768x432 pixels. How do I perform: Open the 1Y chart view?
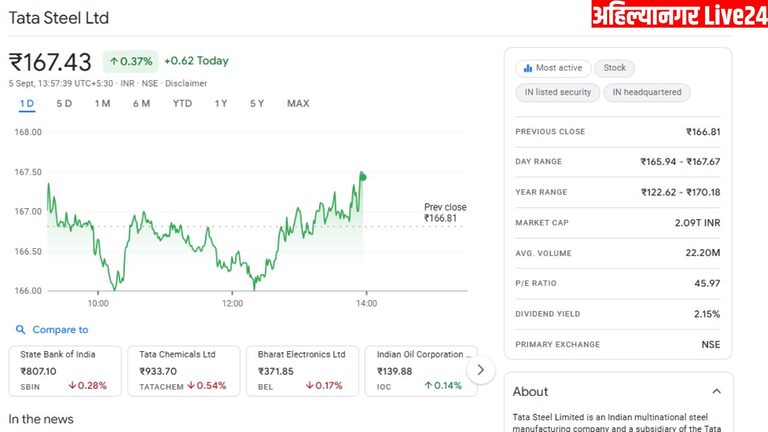[220, 104]
